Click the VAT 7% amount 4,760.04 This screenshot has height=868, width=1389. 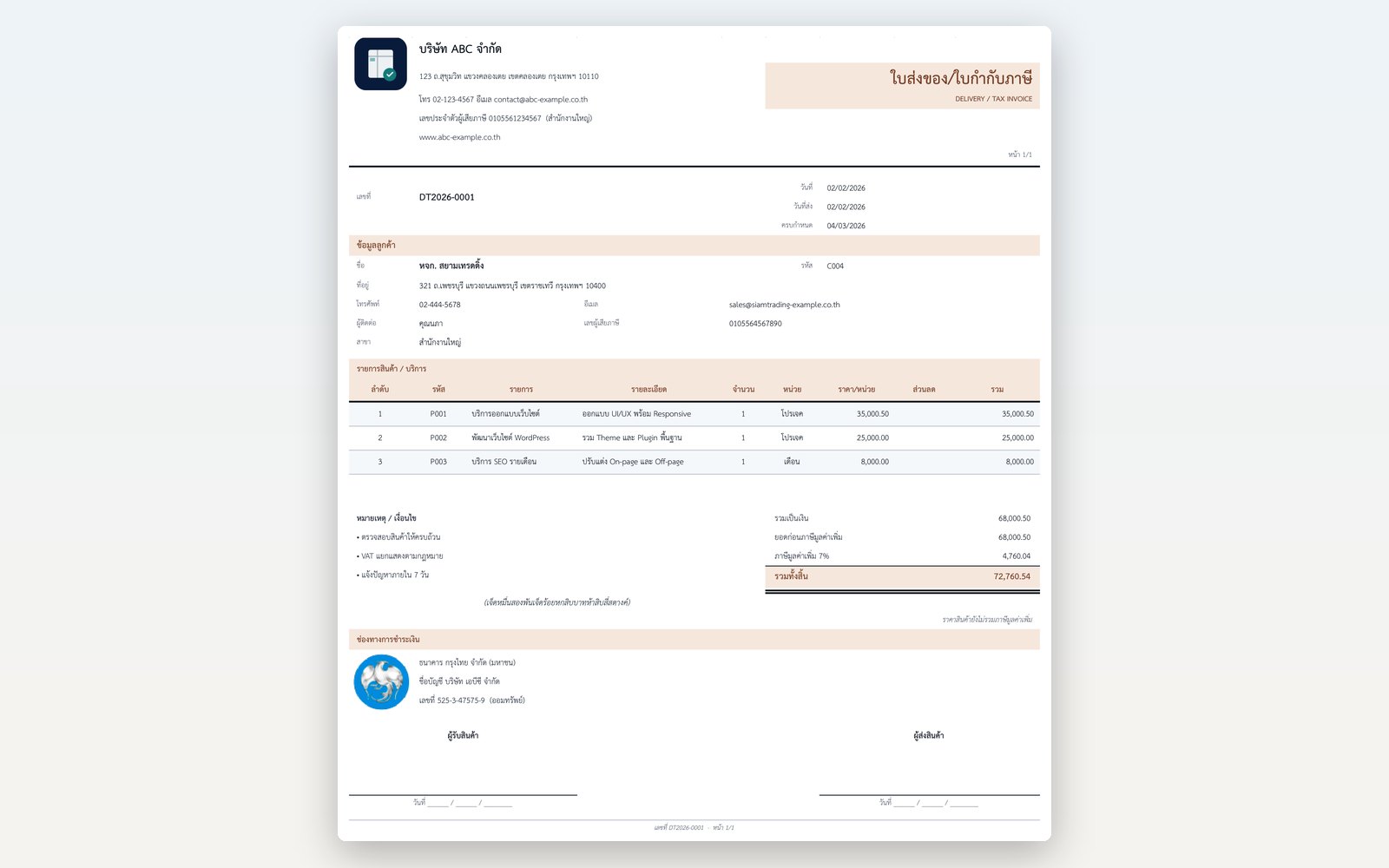1016,556
